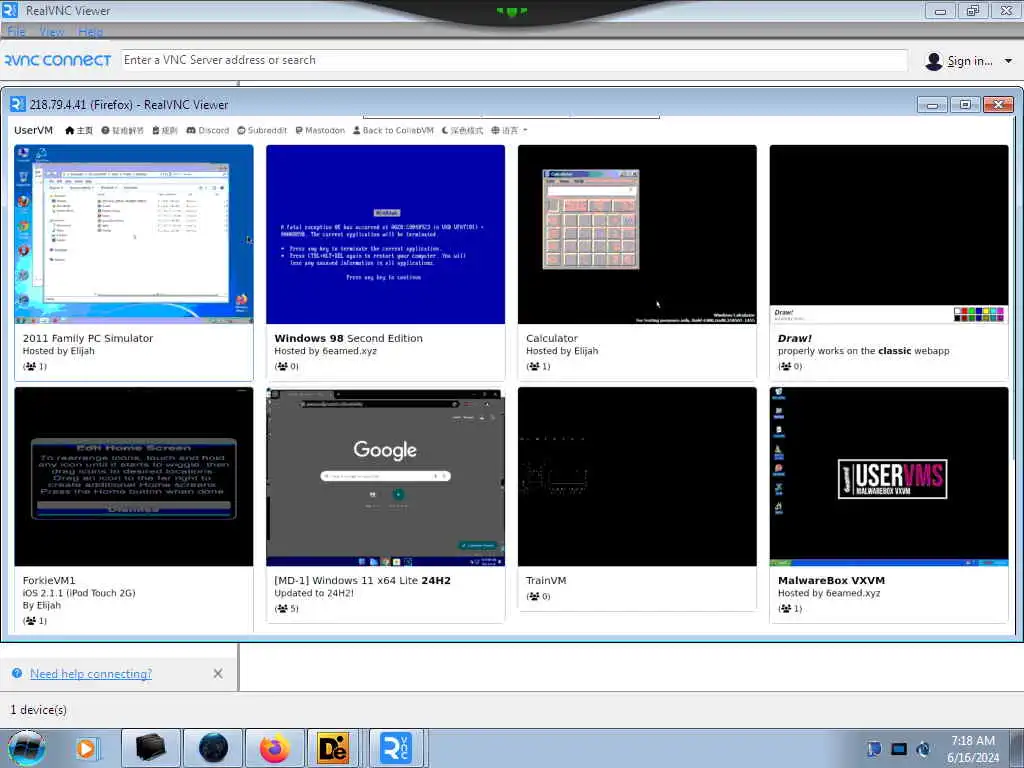Click 'Need help connecting?' link
This screenshot has width=1024, height=768.
pyautogui.click(x=91, y=673)
